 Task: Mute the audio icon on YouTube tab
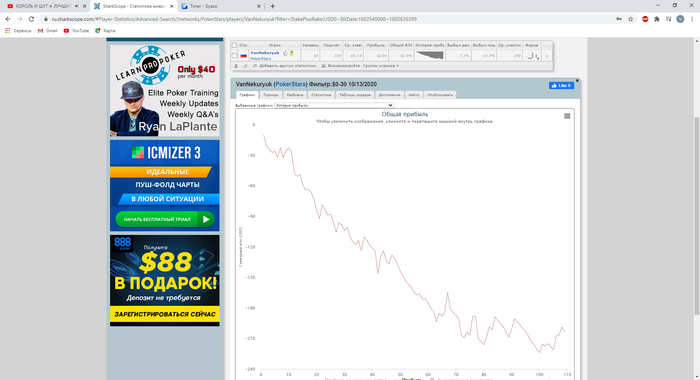[x=77, y=6]
